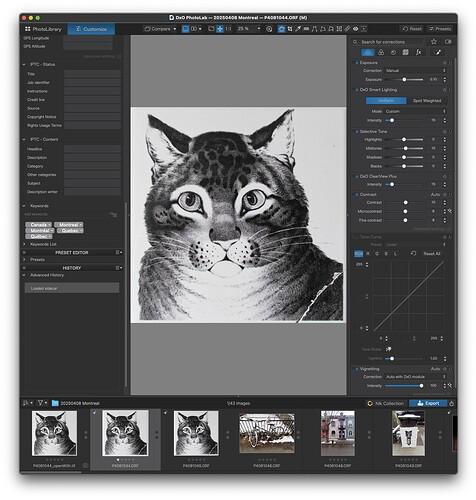This screenshot has height=500, width=476.
Task: Reset the tone curve channel icon
Action: pos(413,254)
